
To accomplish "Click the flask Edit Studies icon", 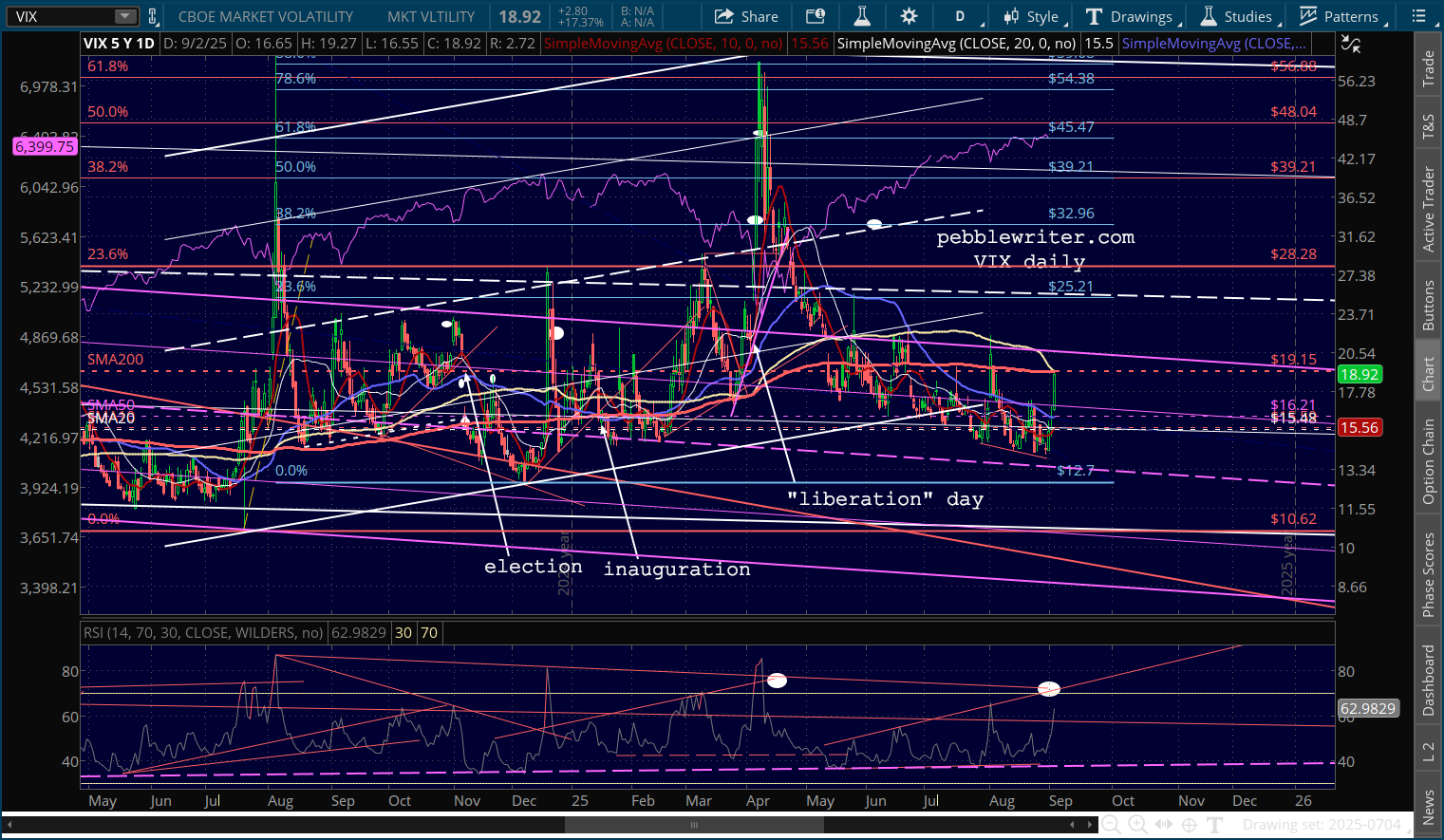I will tap(862, 16).
